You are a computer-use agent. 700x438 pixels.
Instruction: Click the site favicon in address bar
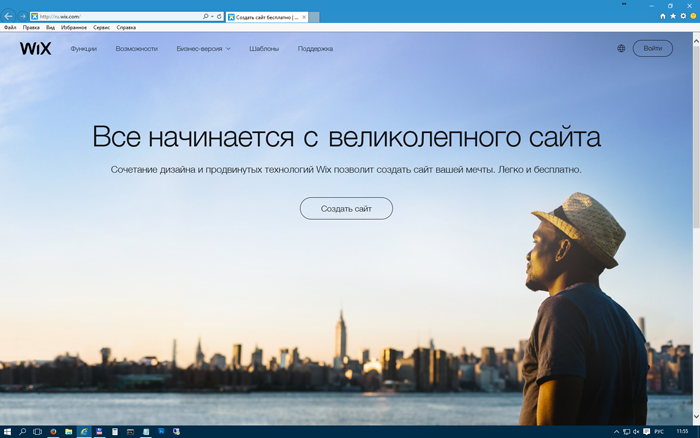[x=34, y=17]
